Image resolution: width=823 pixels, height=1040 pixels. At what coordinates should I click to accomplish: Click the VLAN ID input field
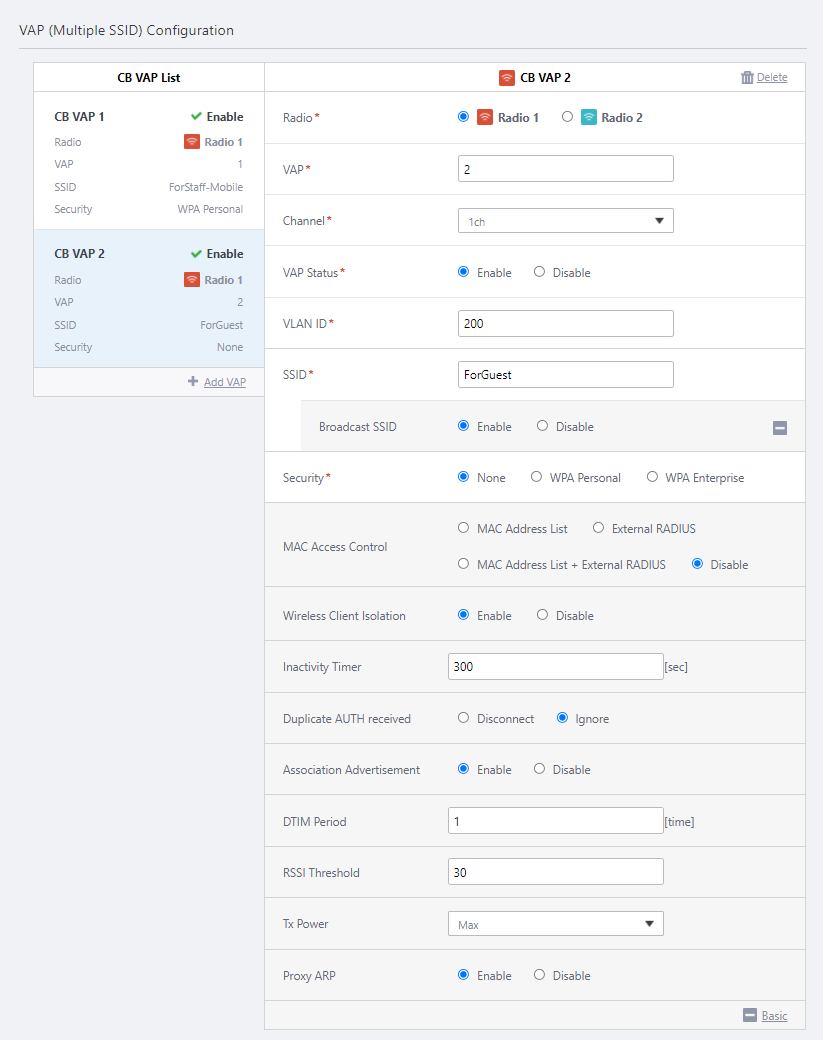point(565,323)
